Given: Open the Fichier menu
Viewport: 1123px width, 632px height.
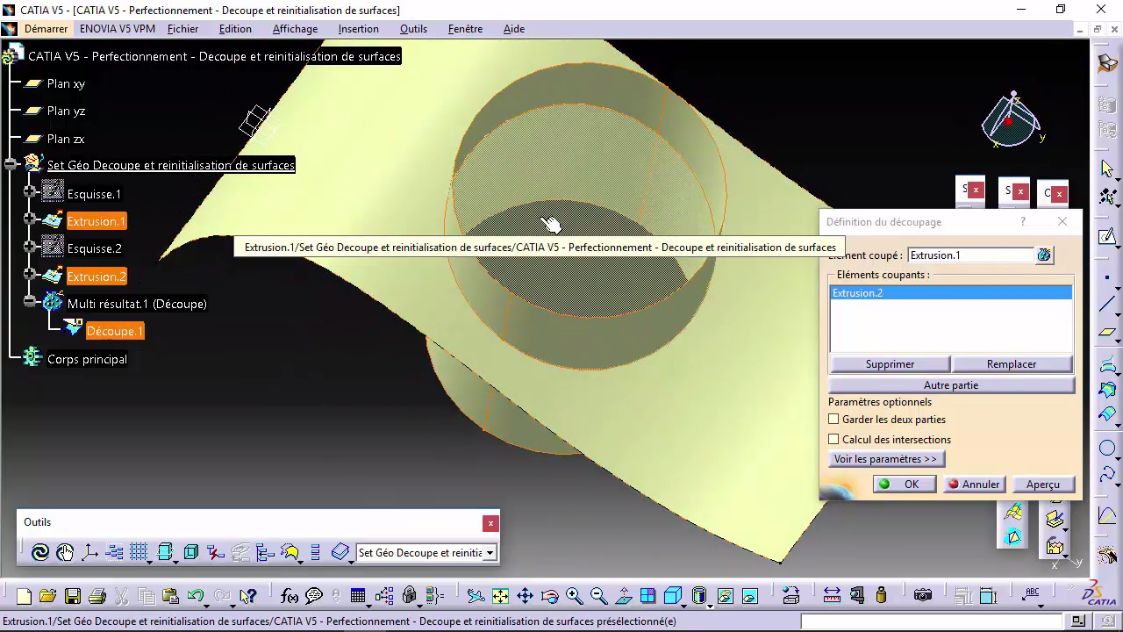Looking at the screenshot, I should [x=183, y=29].
